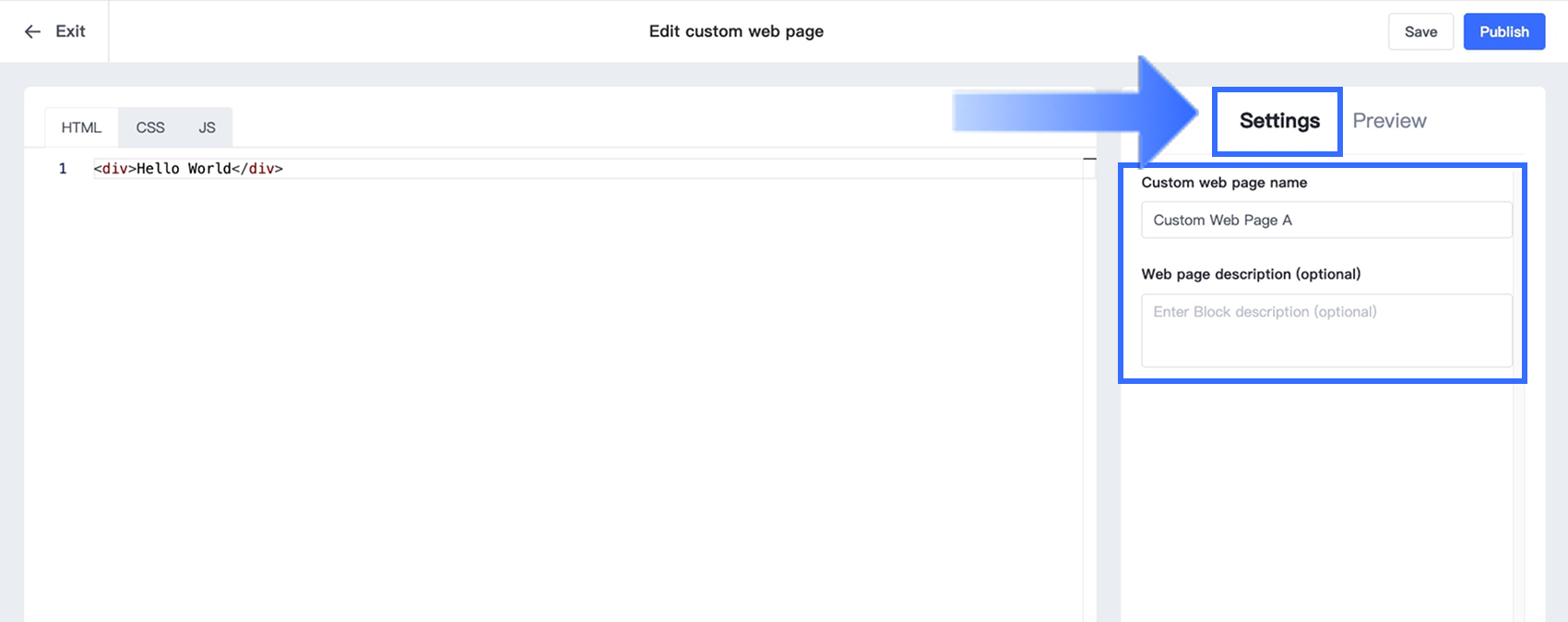Publish the custom web page
The width and height of the screenshot is (1568, 622).
click(x=1503, y=31)
